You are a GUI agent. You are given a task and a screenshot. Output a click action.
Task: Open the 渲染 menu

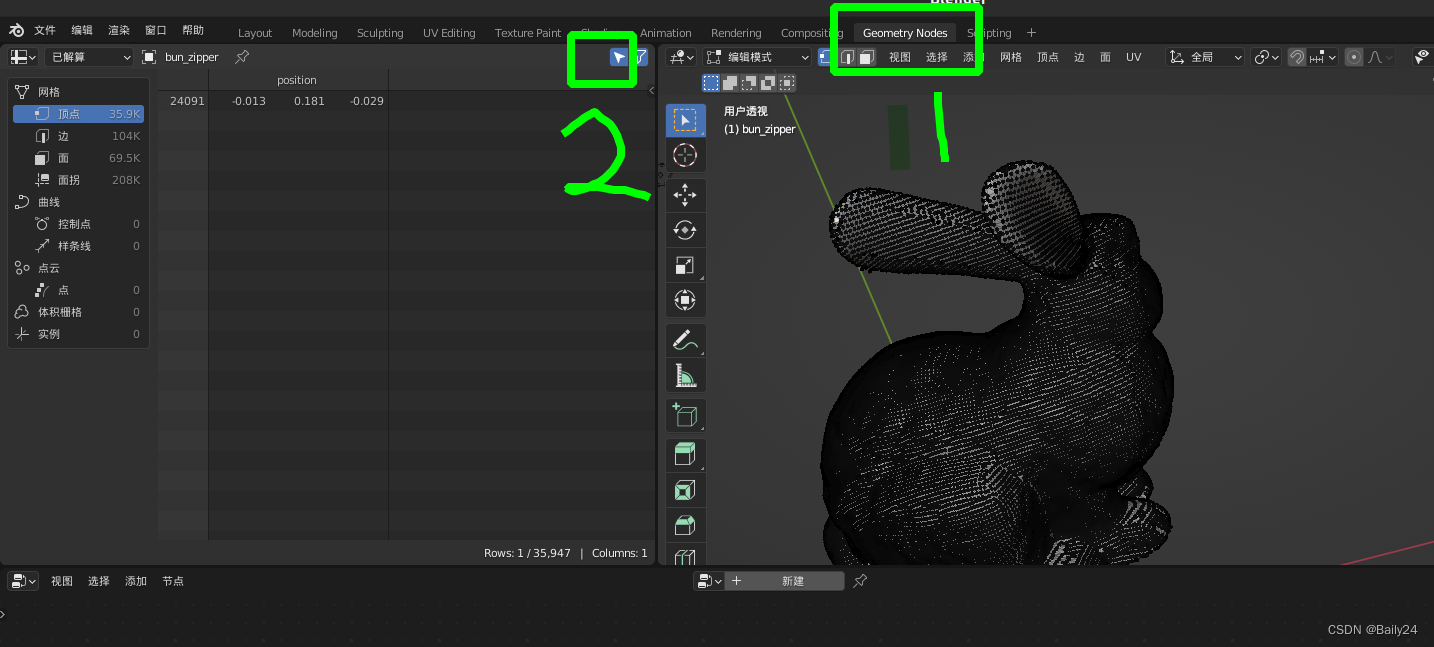(119, 31)
